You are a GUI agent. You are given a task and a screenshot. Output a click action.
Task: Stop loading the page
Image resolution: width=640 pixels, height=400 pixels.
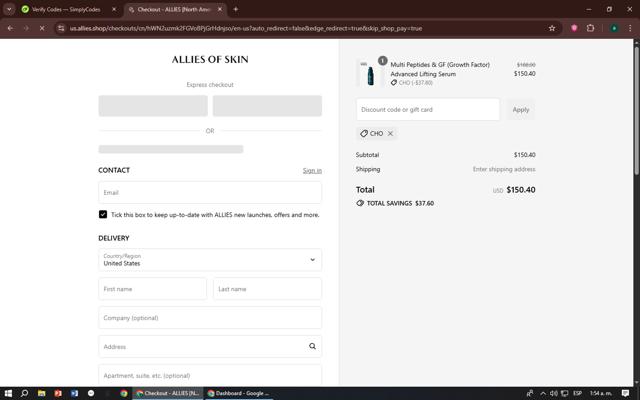[42, 28]
